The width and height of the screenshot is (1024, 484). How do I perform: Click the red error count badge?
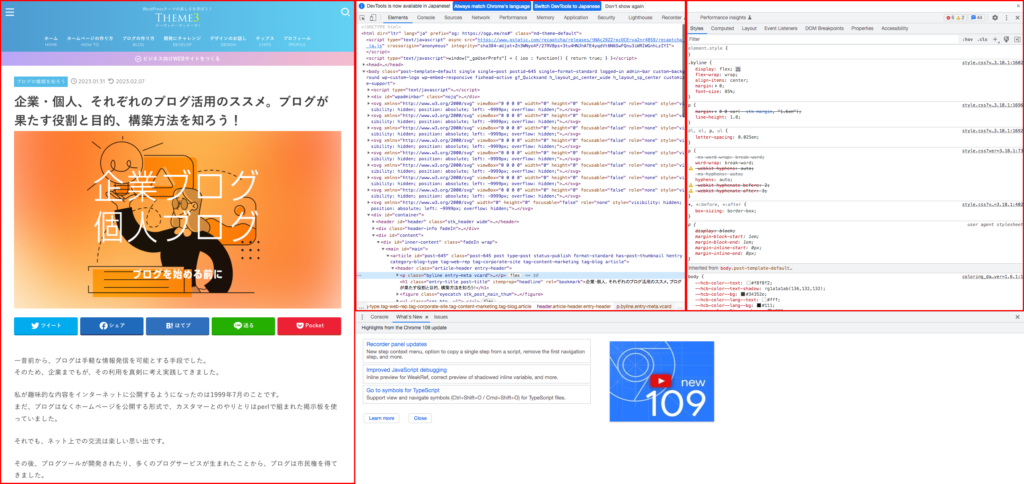(x=951, y=18)
